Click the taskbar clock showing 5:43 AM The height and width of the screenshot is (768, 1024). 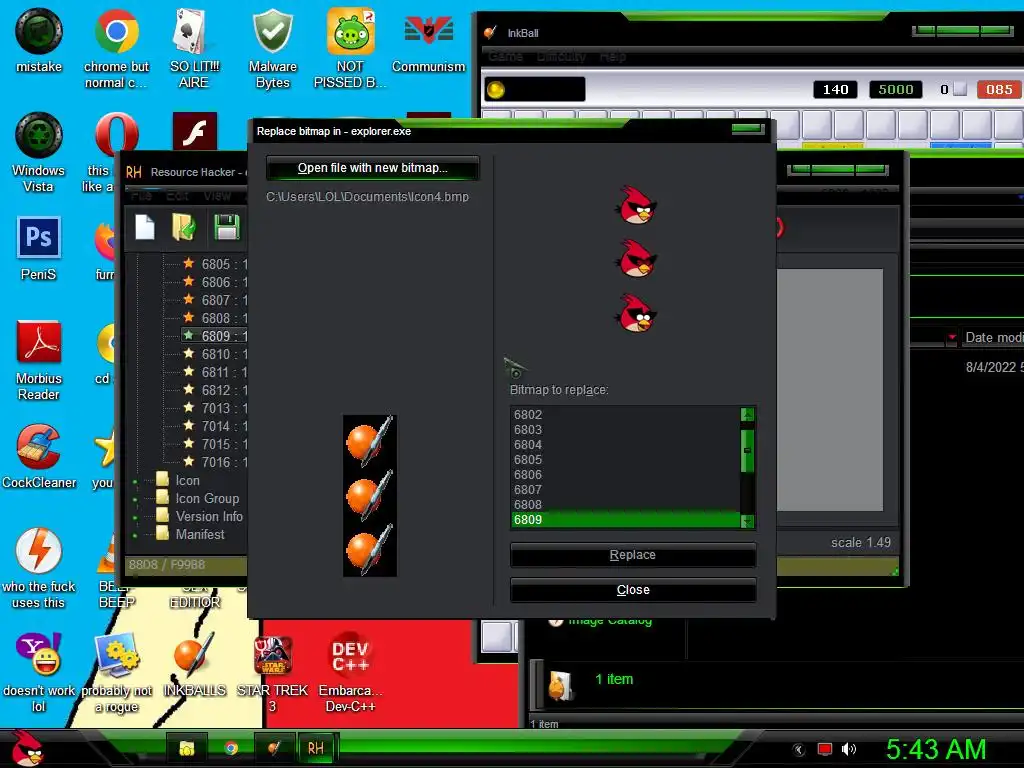[936, 749]
